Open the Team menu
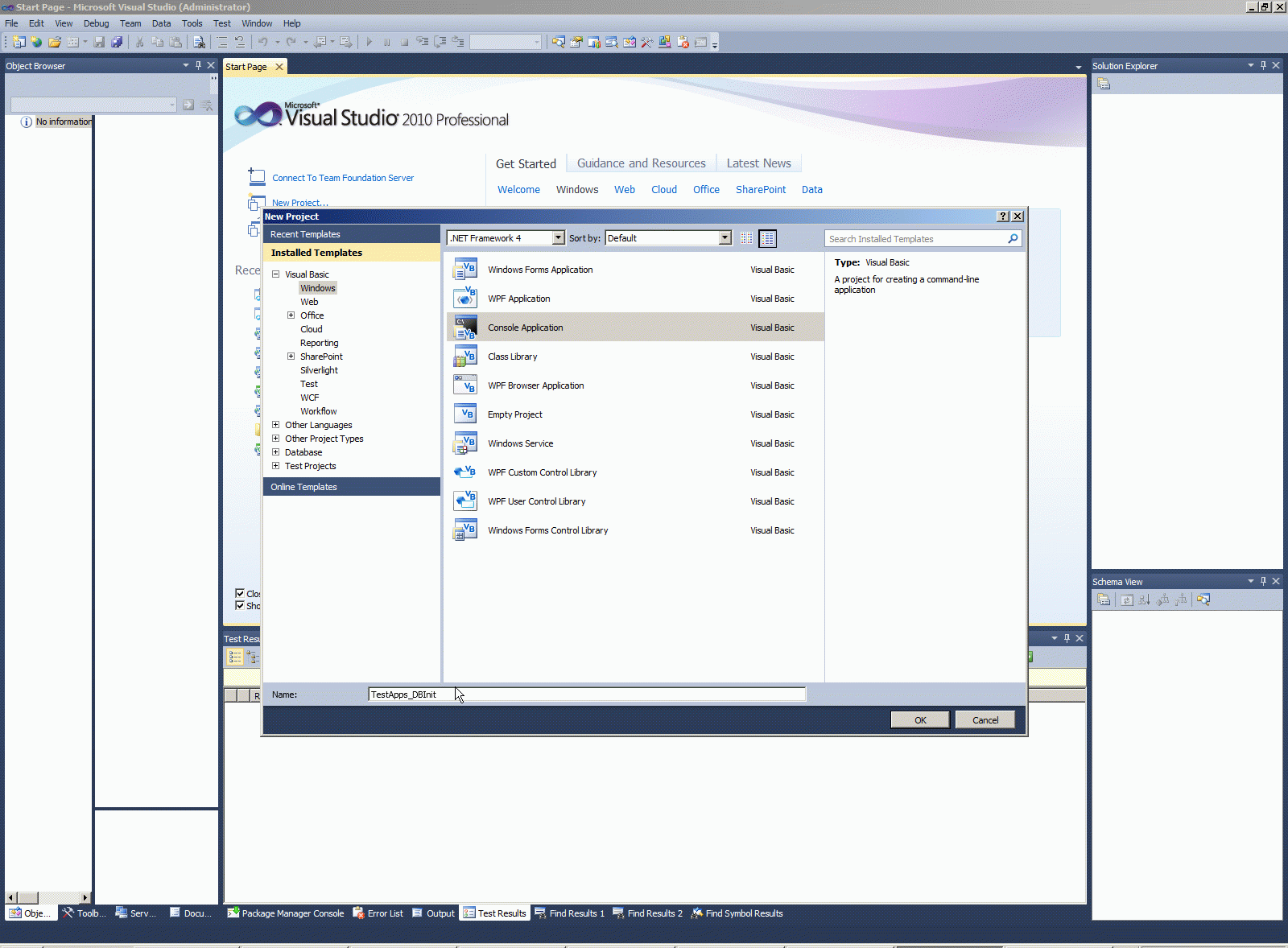Image resolution: width=1288 pixels, height=948 pixels. 130,23
